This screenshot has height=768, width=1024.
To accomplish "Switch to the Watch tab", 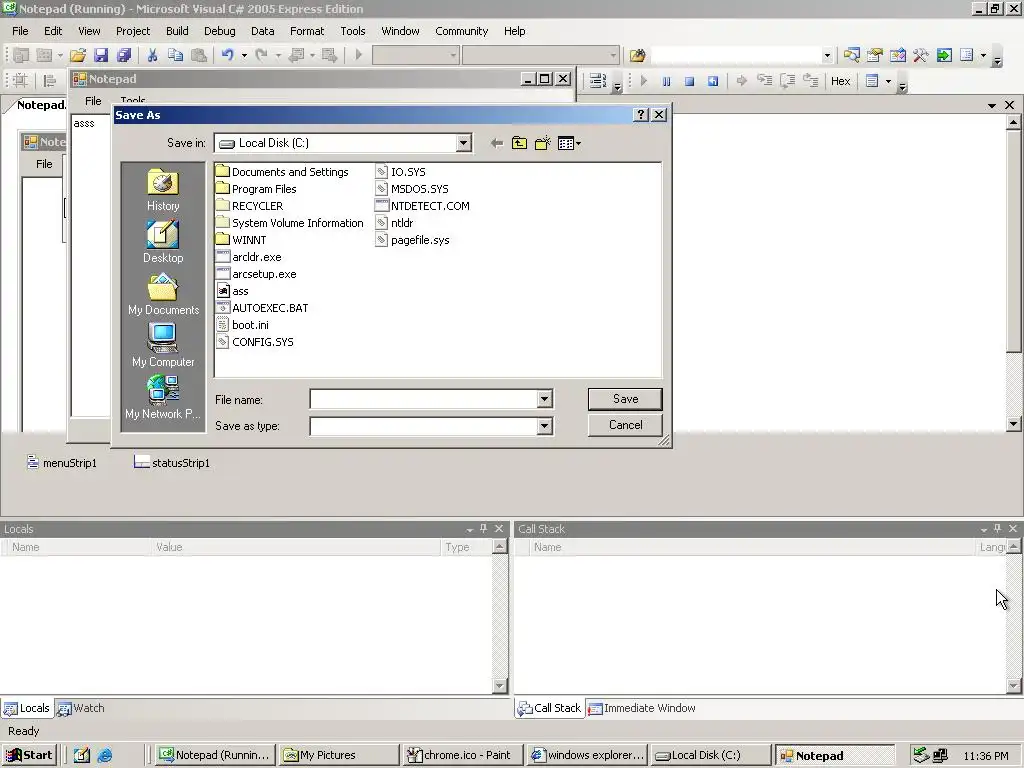I will point(80,708).
